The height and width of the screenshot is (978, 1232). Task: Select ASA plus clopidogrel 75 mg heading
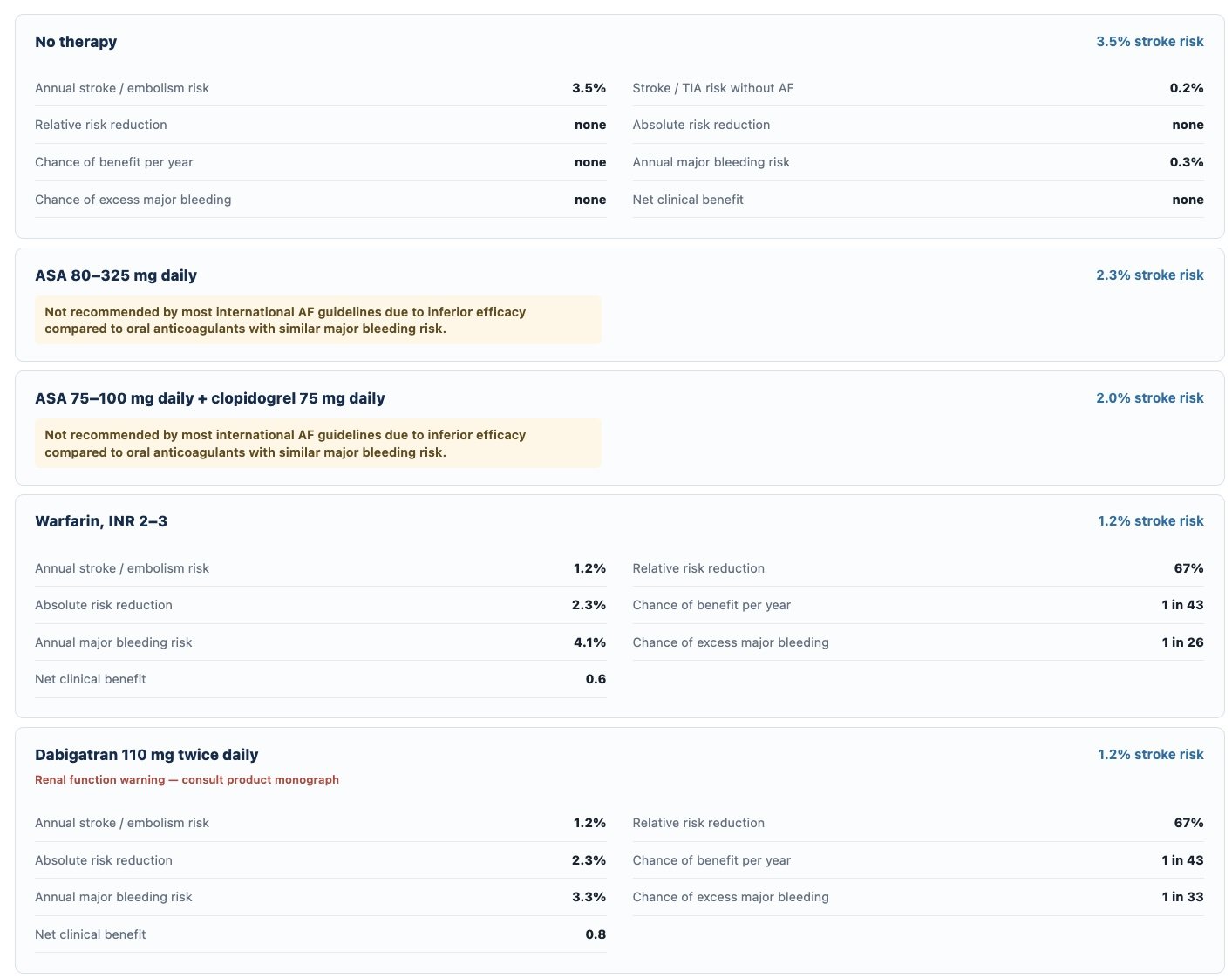pyautogui.click(x=210, y=398)
